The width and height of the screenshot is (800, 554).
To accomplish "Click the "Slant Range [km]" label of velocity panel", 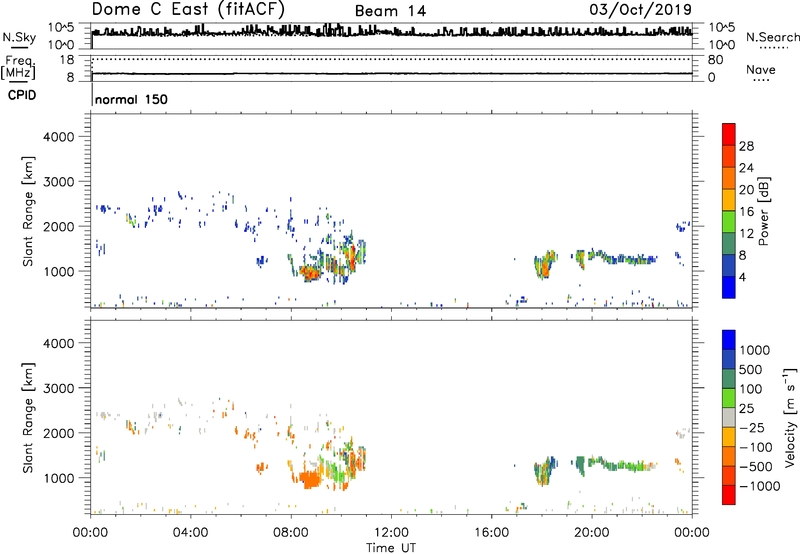I will point(28,417).
